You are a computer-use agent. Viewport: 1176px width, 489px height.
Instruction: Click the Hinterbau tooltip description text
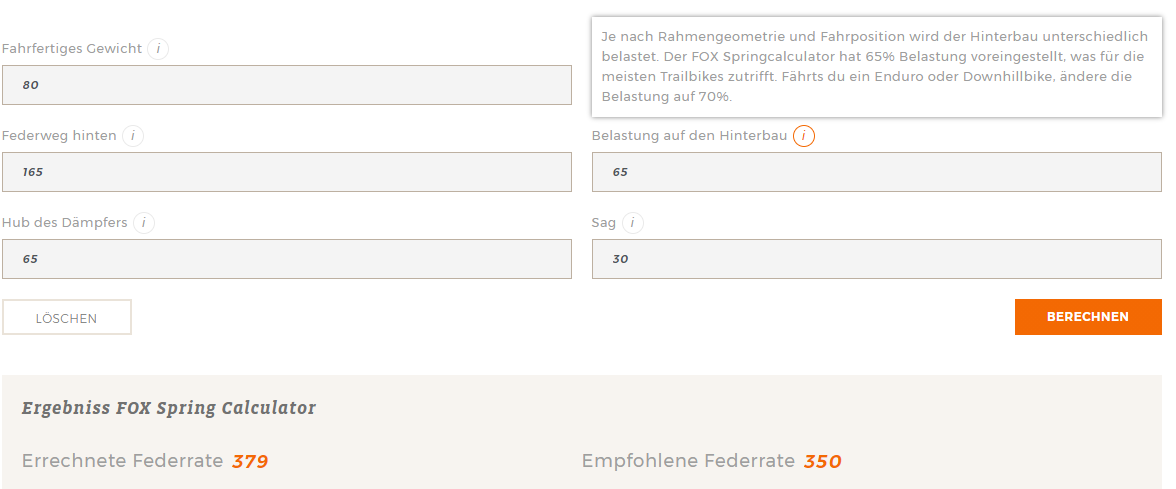875,66
